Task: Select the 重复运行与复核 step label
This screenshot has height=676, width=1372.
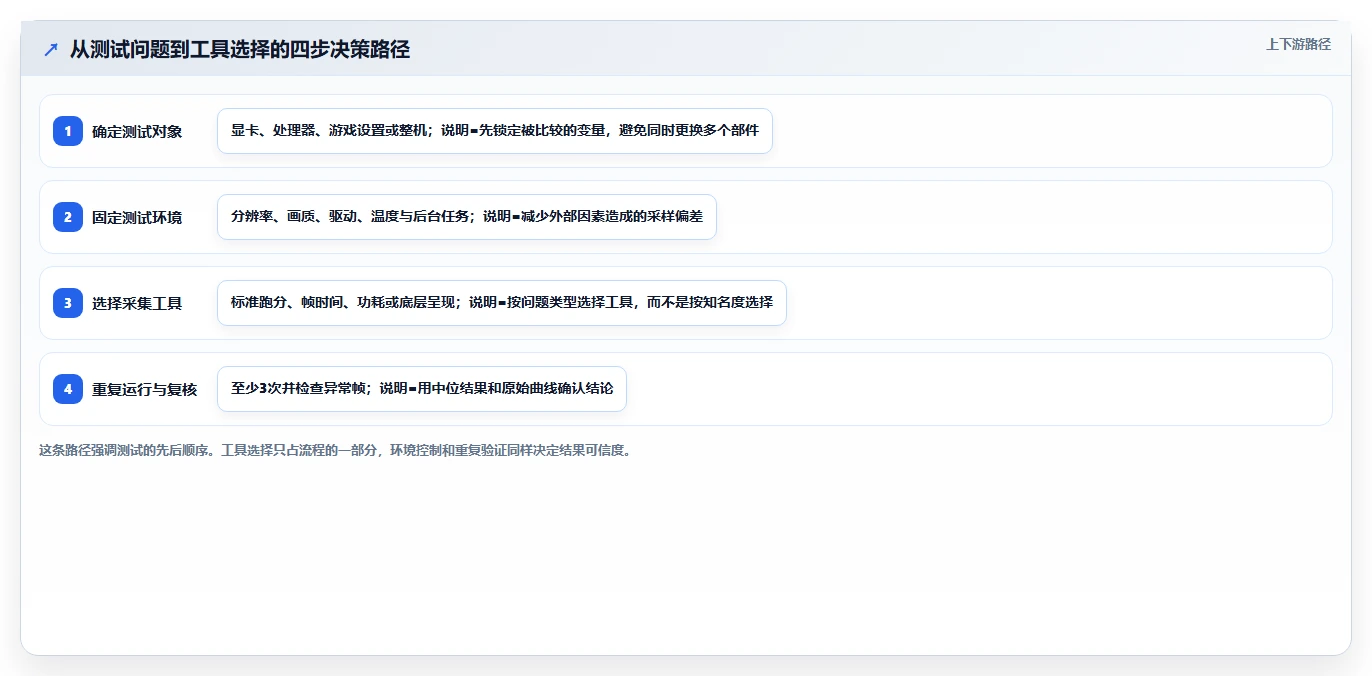Action: [x=145, y=389]
